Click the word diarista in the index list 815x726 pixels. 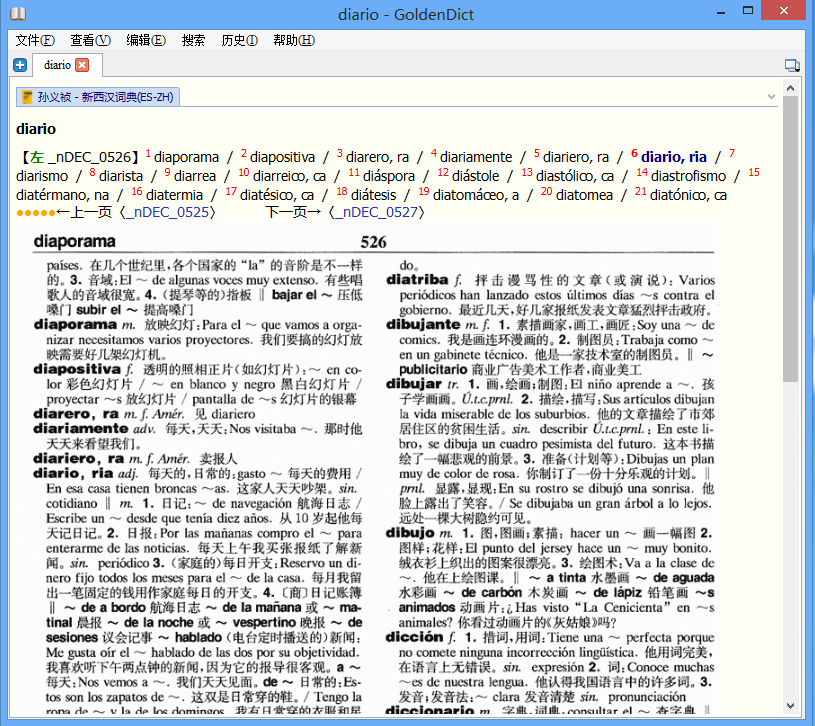pos(121,176)
